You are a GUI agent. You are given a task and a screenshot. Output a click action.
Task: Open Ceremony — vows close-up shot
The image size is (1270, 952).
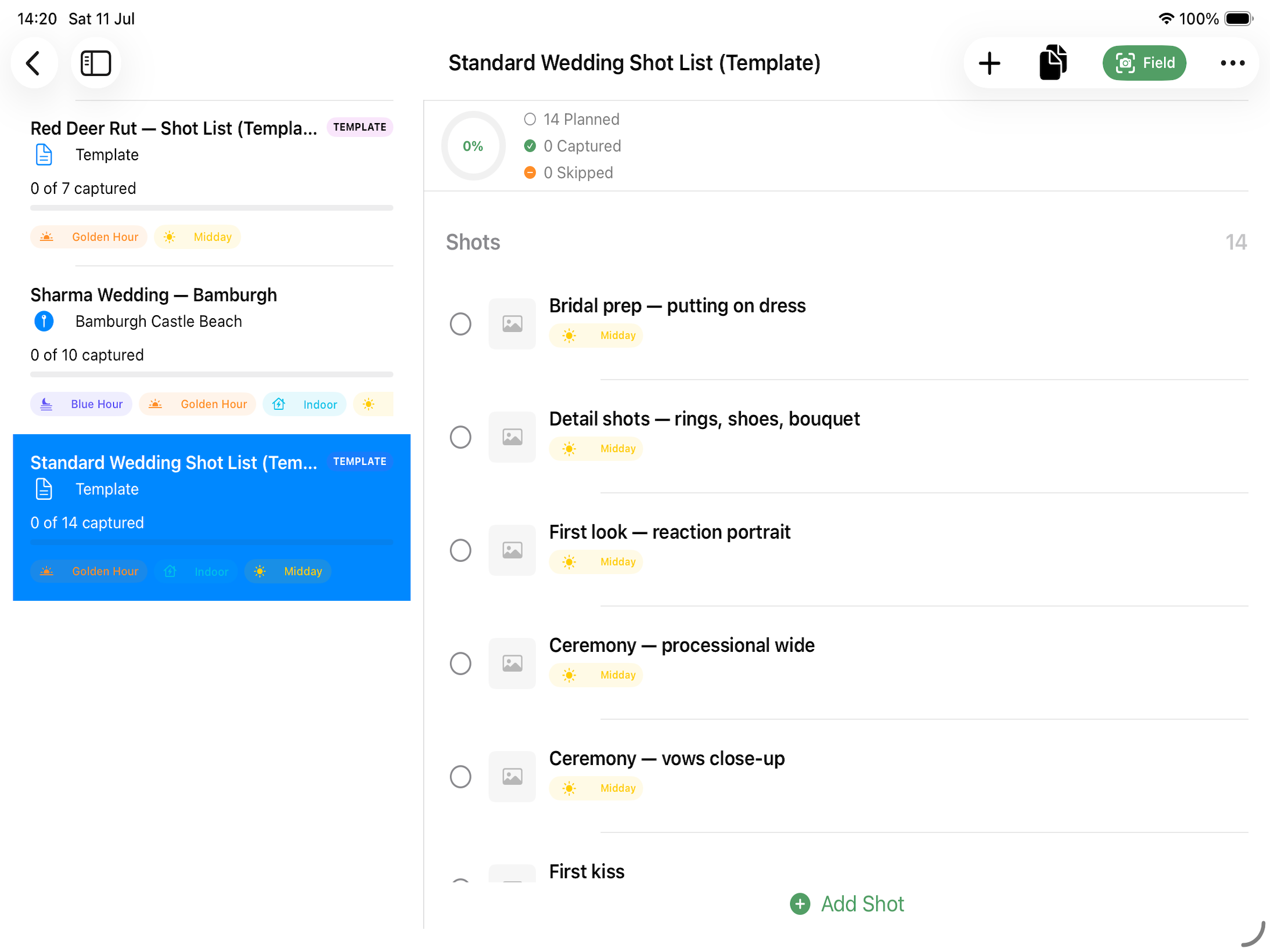tap(667, 759)
